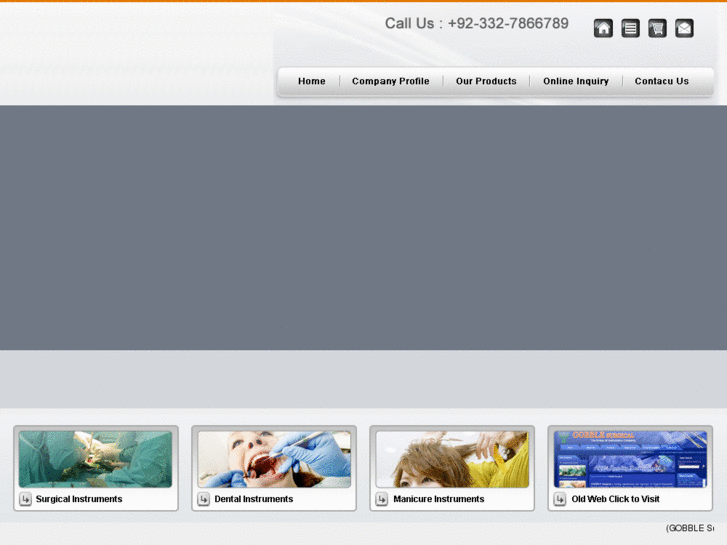Click arrow icon beside Dental Instruments
727x545 pixels.
click(204, 499)
